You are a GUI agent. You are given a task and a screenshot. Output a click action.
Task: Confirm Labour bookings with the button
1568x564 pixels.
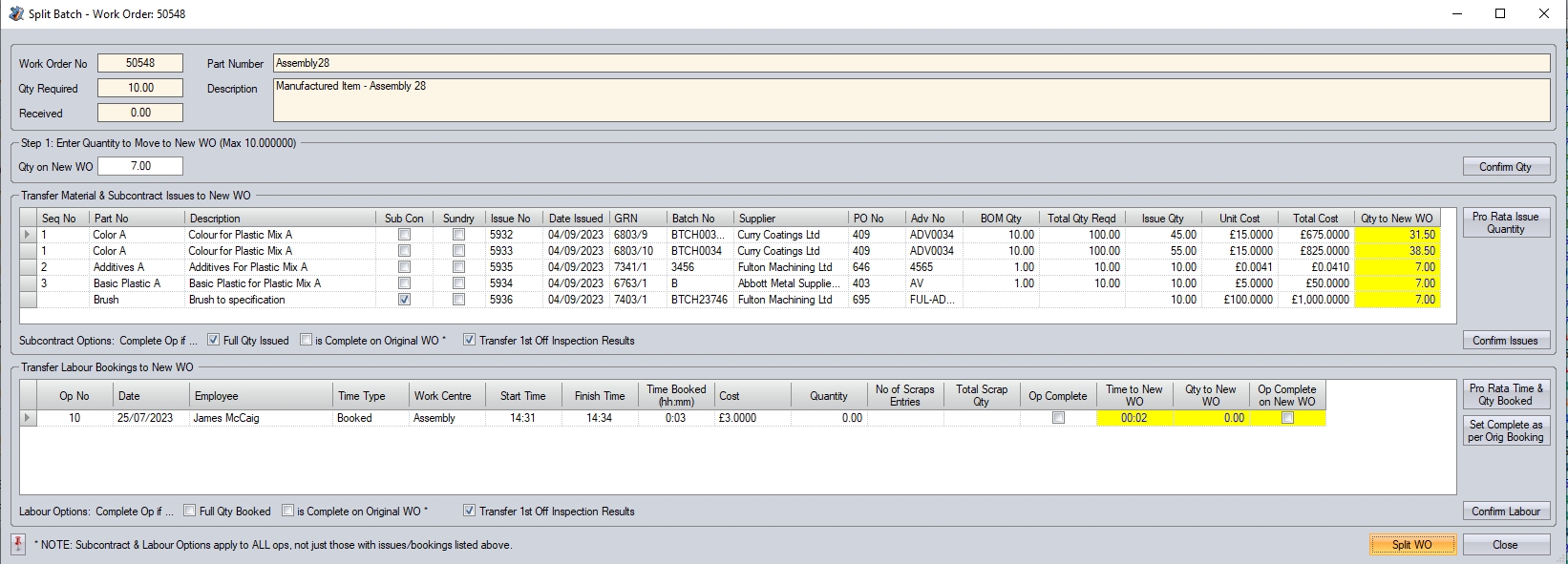coord(1505,512)
